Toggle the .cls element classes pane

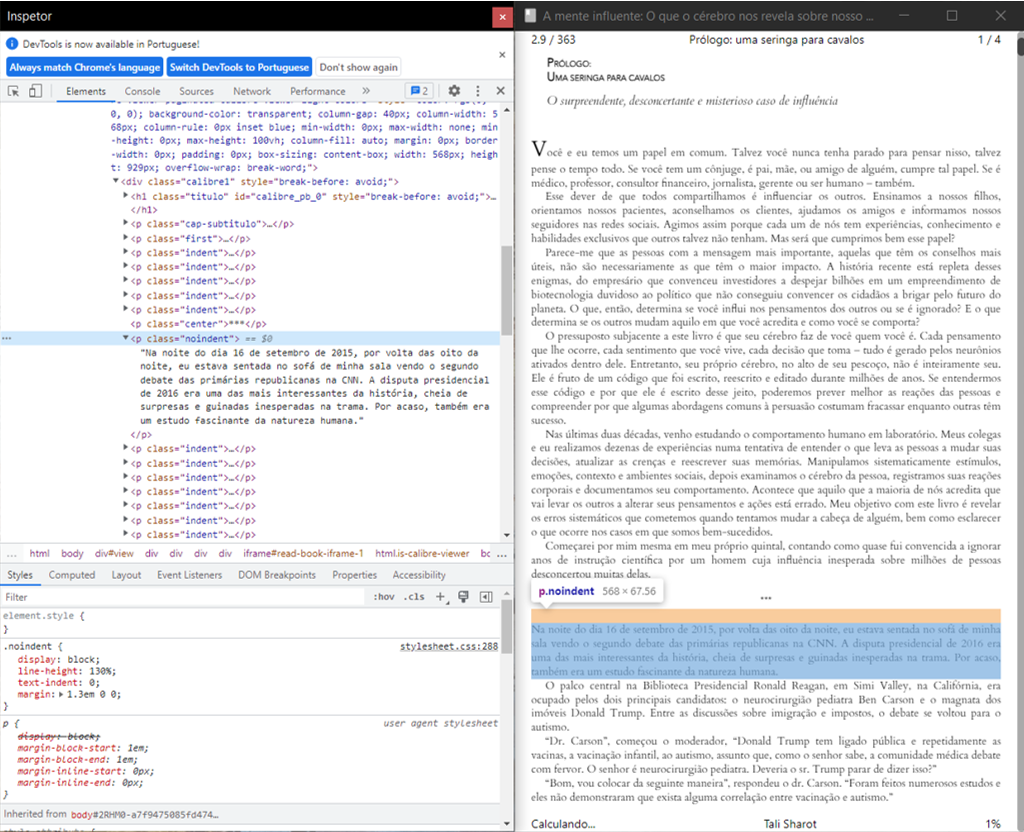[413, 597]
